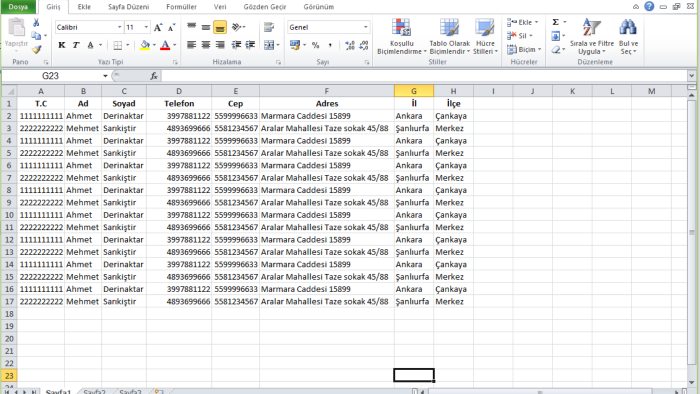Apply red font color A
Screen dimensions: 700x394
point(165,45)
